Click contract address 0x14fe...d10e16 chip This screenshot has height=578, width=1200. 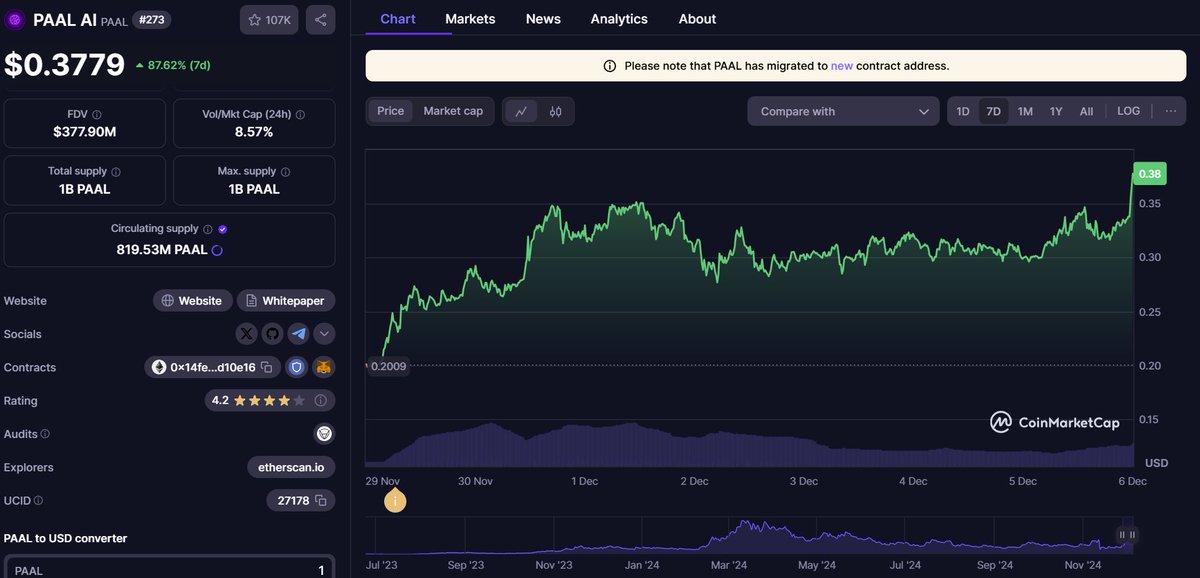click(x=213, y=368)
